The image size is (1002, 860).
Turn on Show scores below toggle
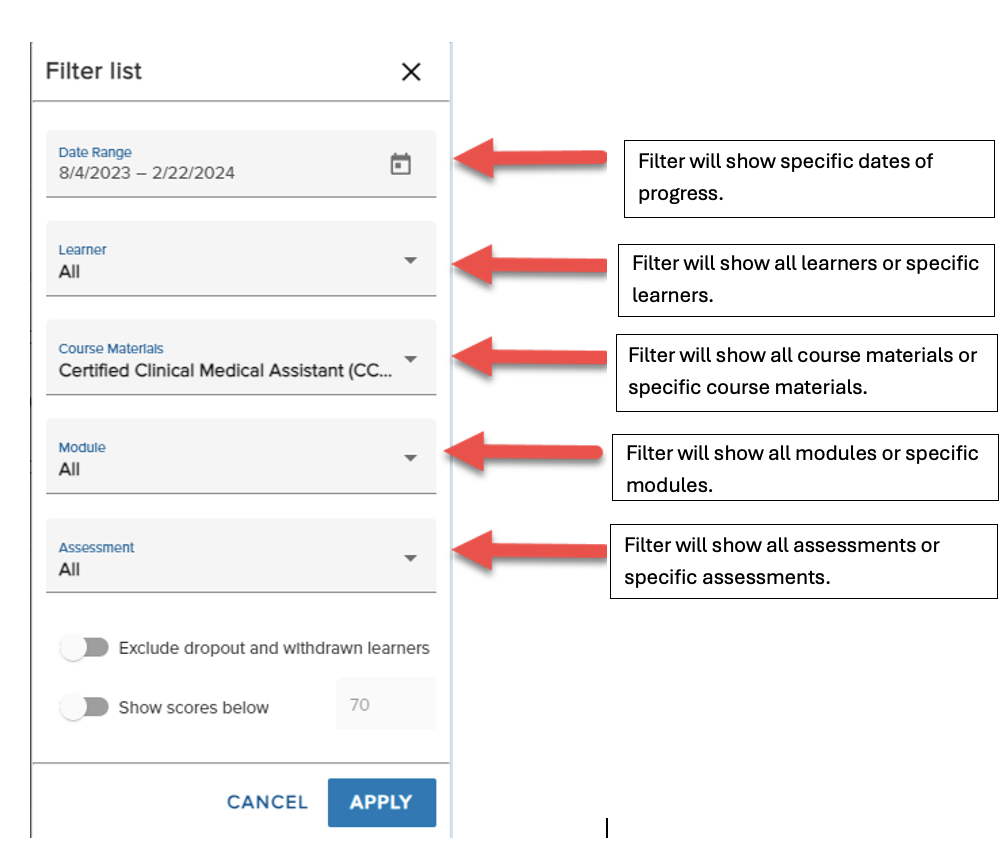pos(85,707)
